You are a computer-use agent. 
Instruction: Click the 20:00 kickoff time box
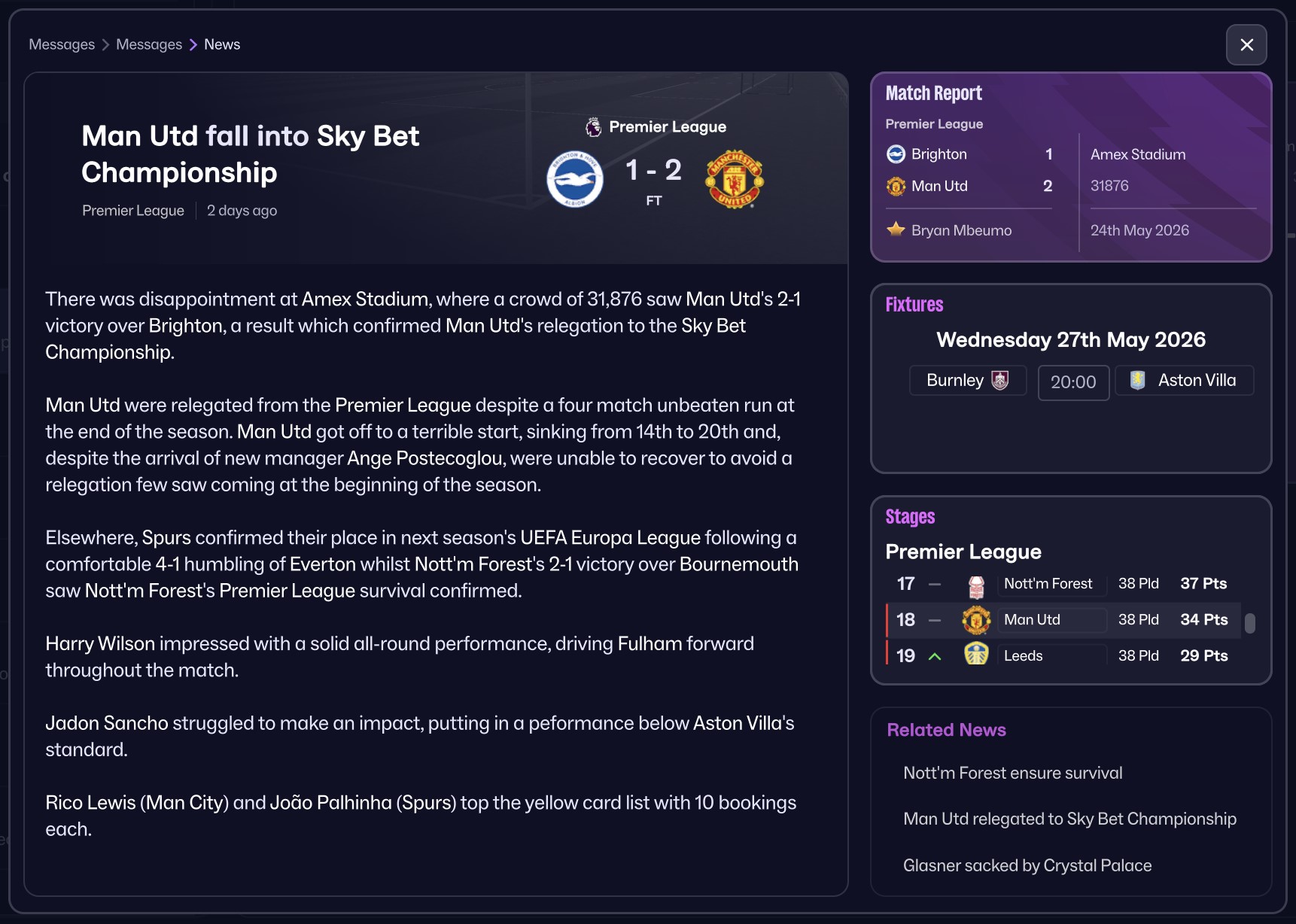pos(1073,382)
